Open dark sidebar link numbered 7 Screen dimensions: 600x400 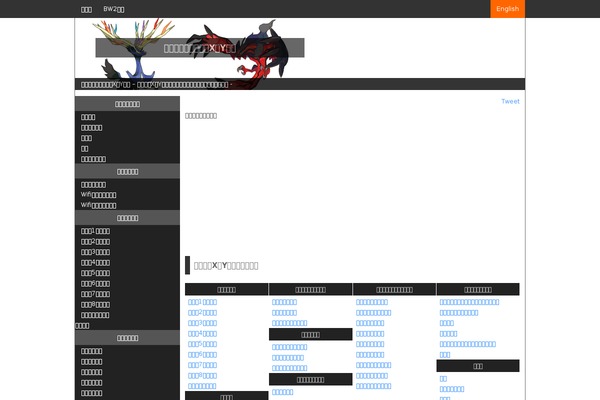click(95, 294)
